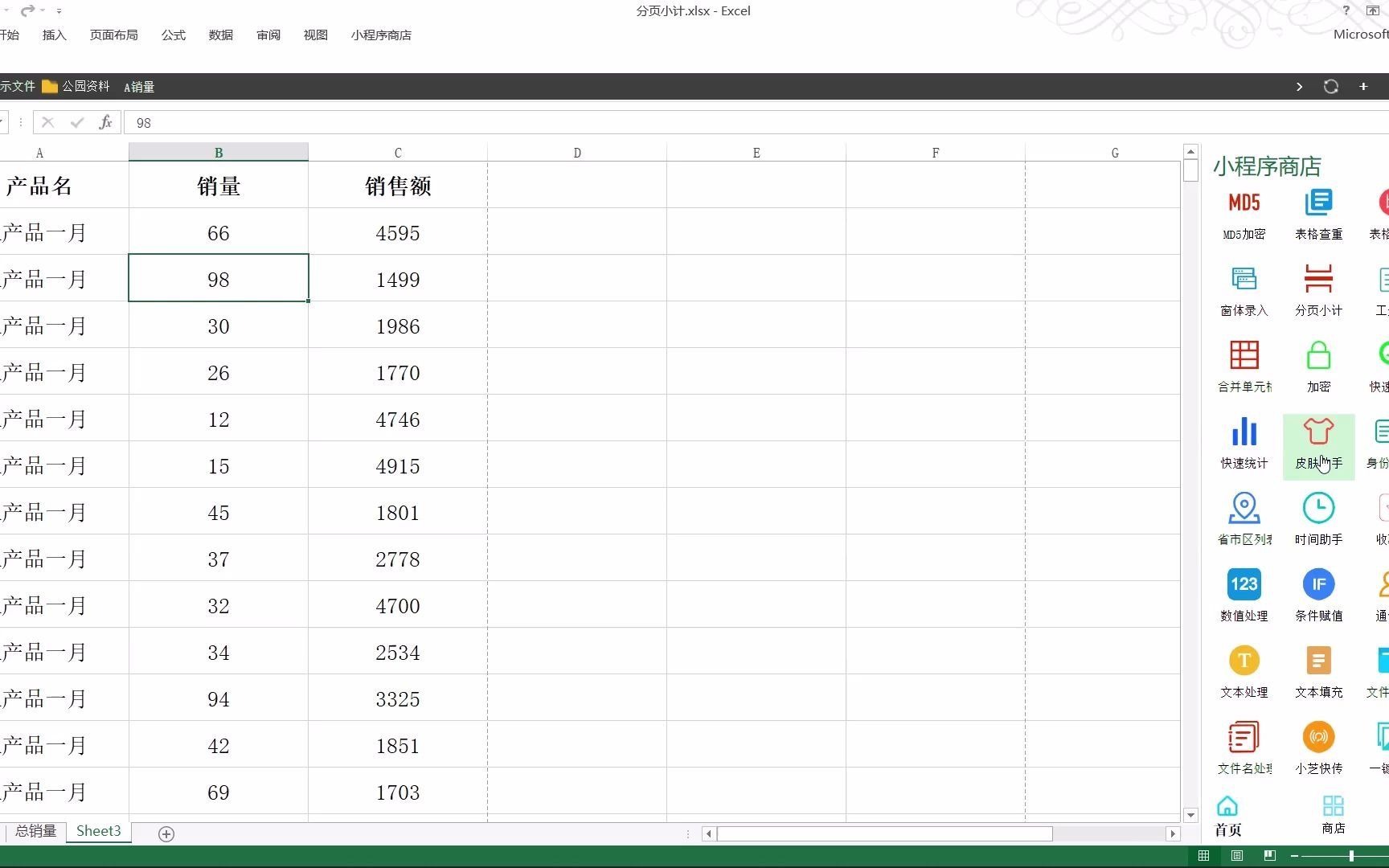Screen dimensions: 1389x868
Task: Open the 公园资料 folder shortcut
Action: [x=76, y=86]
